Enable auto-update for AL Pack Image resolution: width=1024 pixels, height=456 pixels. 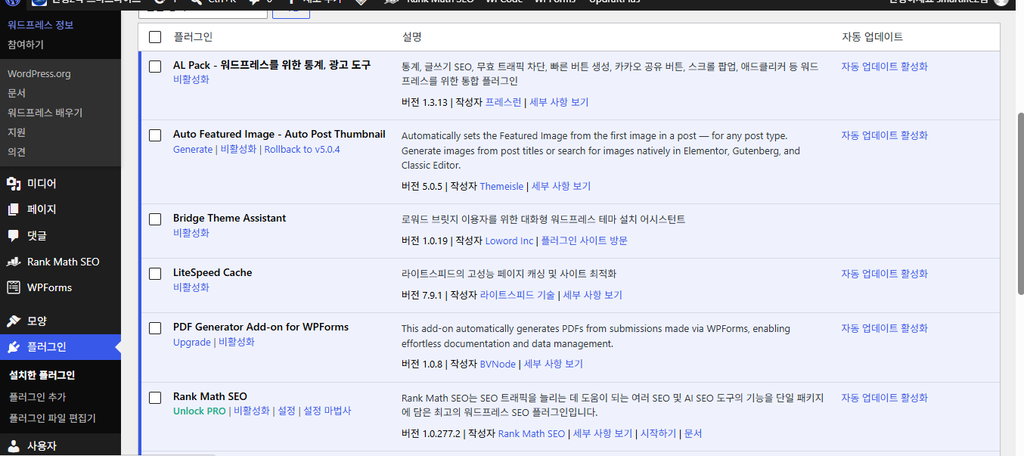click(x=884, y=66)
